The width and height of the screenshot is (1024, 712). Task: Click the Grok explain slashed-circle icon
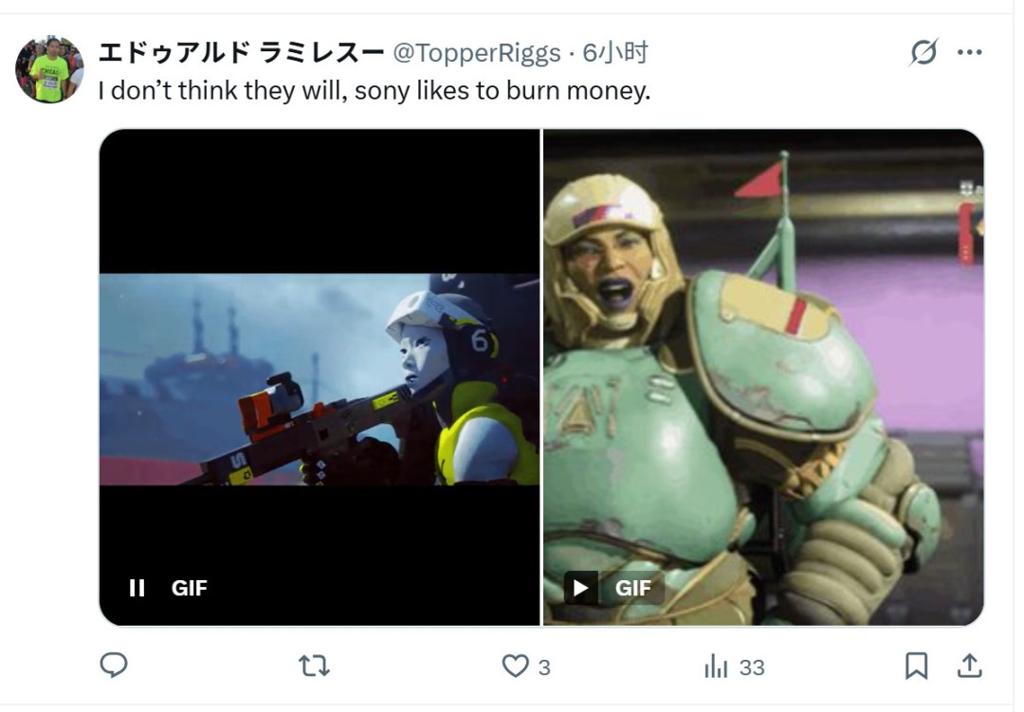coord(924,52)
